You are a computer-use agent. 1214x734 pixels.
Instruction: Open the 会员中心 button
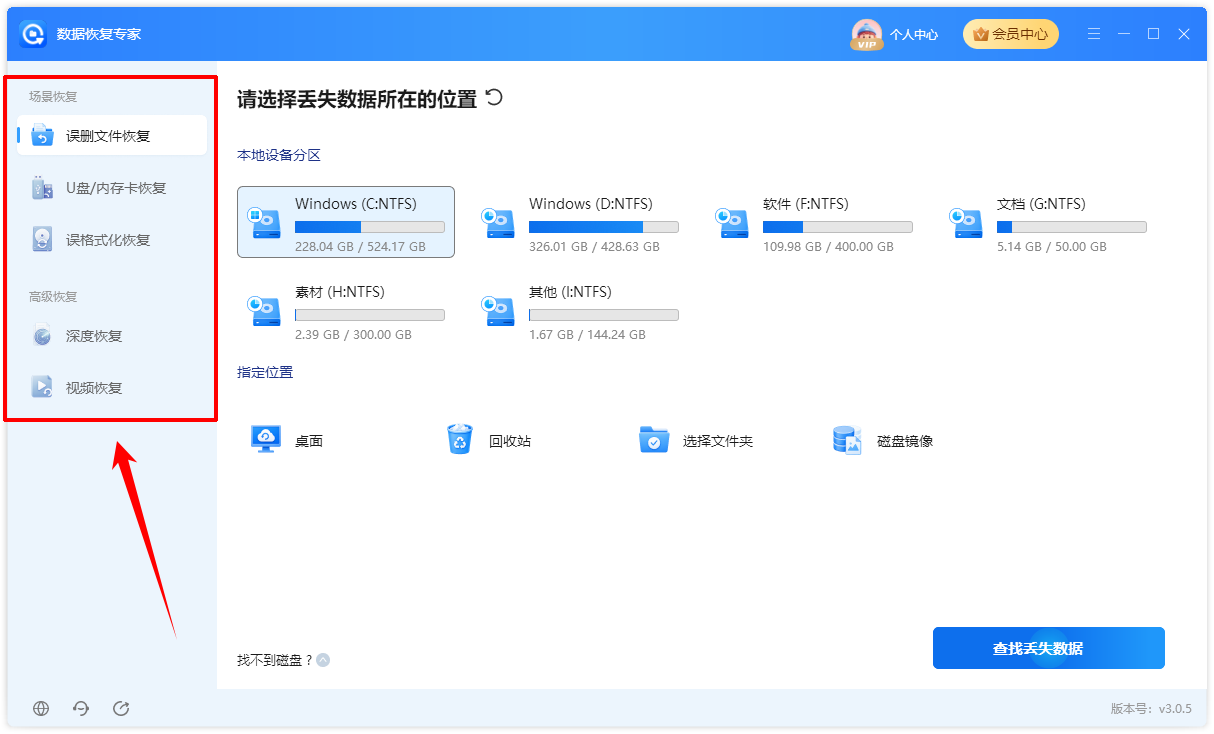1011,34
